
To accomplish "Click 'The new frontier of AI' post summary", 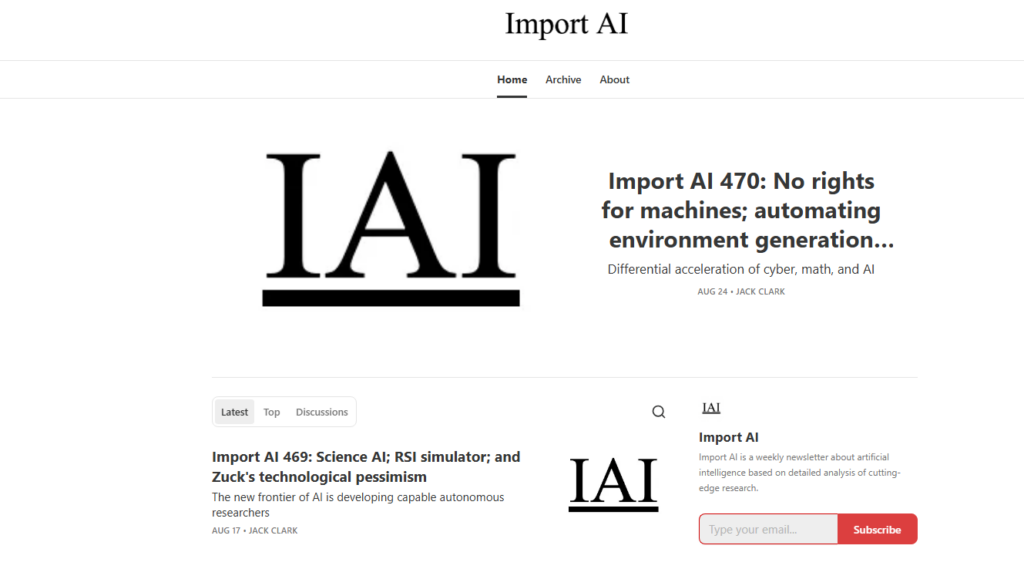I will pos(358,505).
